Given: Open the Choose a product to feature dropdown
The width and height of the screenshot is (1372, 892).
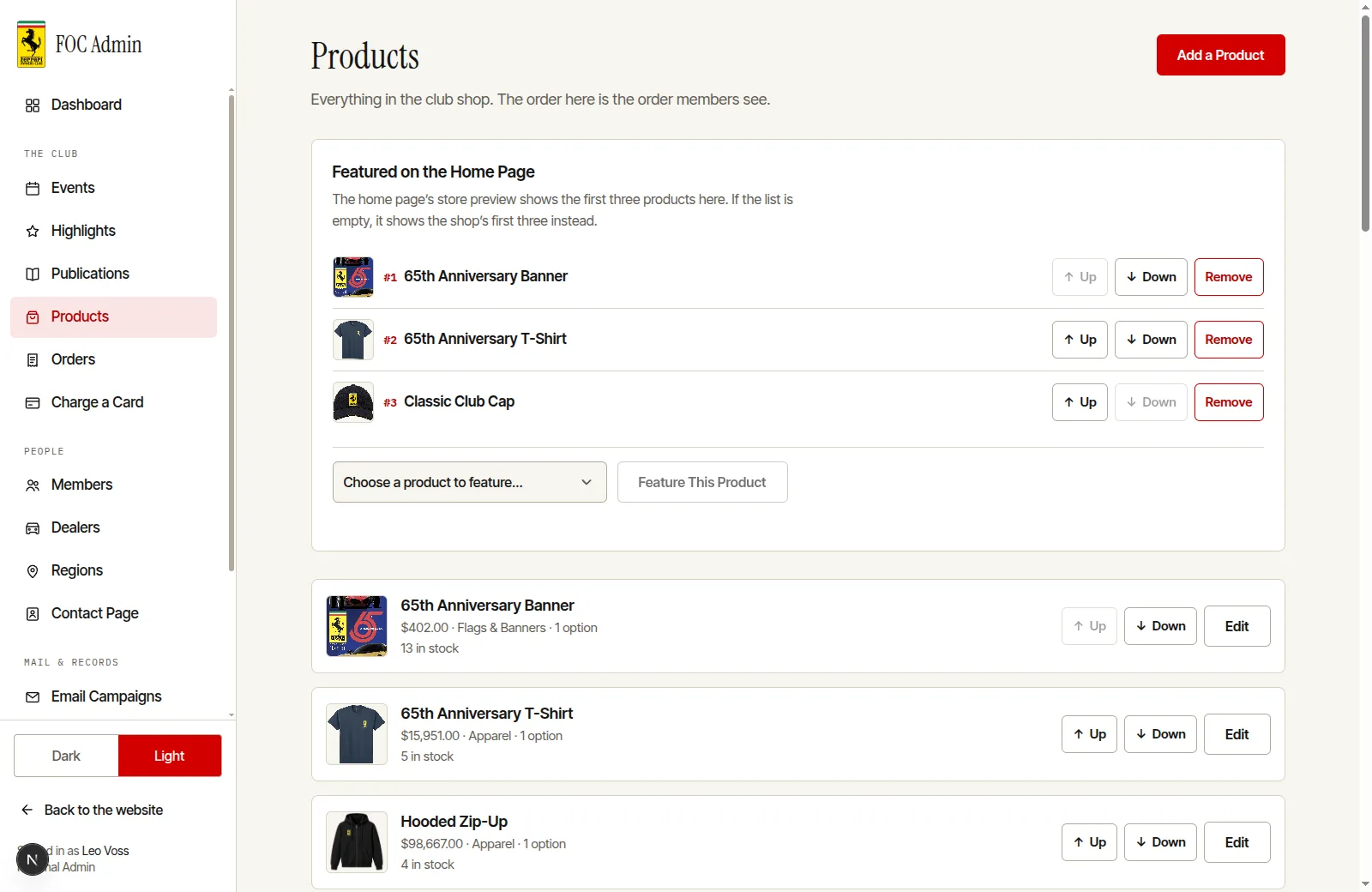Looking at the screenshot, I should (x=469, y=482).
